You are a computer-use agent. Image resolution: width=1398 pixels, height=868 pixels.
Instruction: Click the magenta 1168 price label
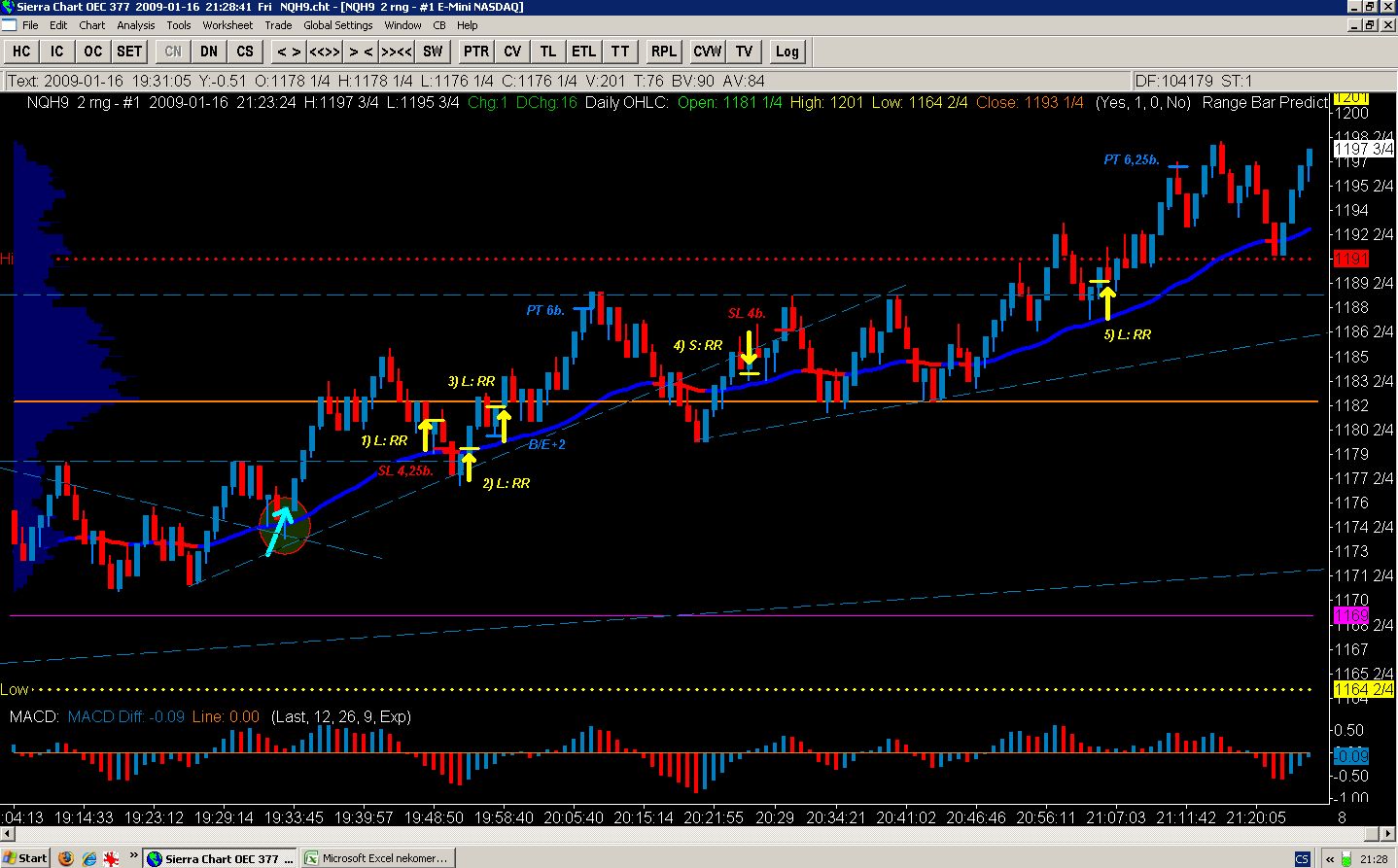(x=1351, y=615)
